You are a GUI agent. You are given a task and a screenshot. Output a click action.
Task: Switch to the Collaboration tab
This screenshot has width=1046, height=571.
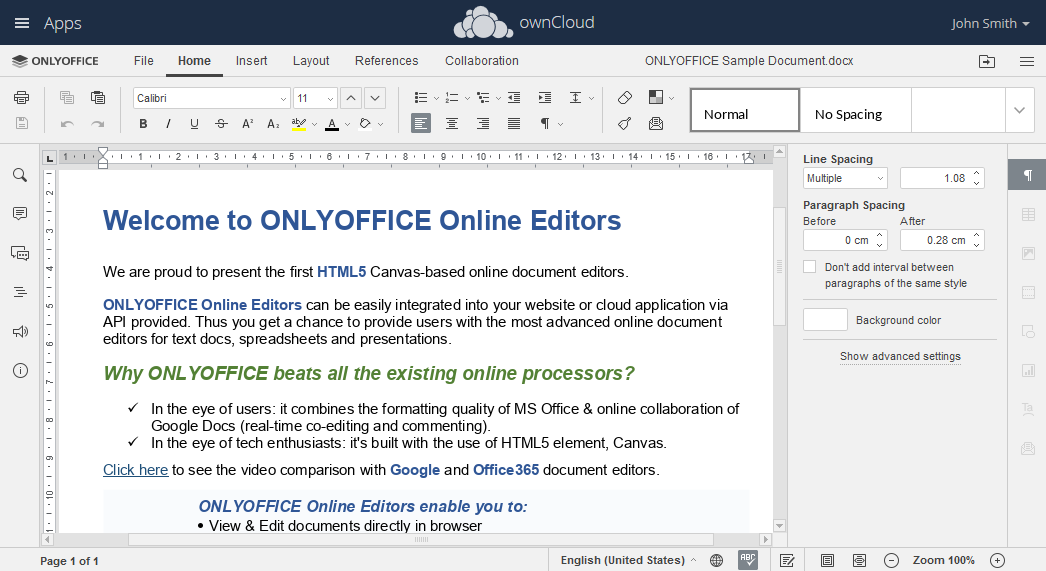tap(482, 61)
